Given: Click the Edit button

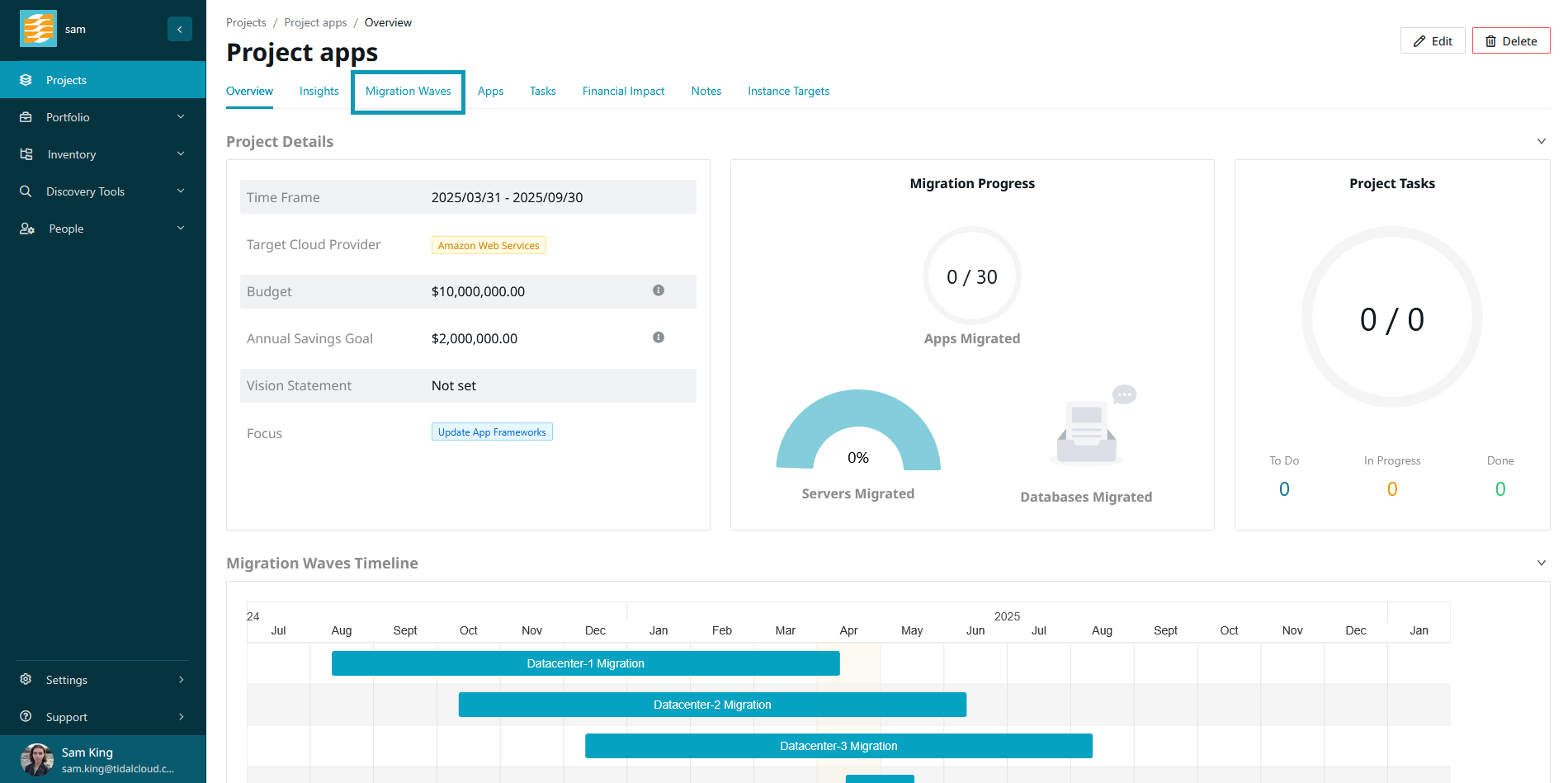Looking at the screenshot, I should coord(1433,41).
